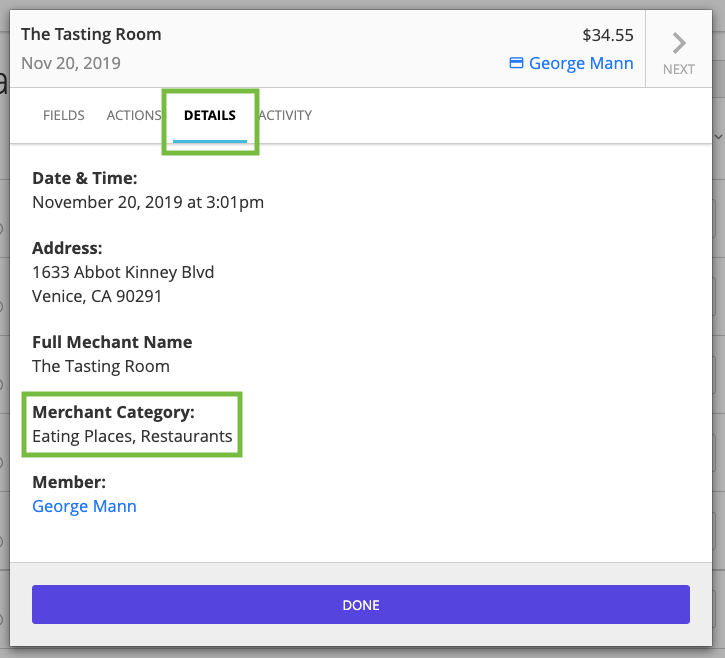
Task: Click the Nov 20, 2019 header date
Action: tap(71, 63)
